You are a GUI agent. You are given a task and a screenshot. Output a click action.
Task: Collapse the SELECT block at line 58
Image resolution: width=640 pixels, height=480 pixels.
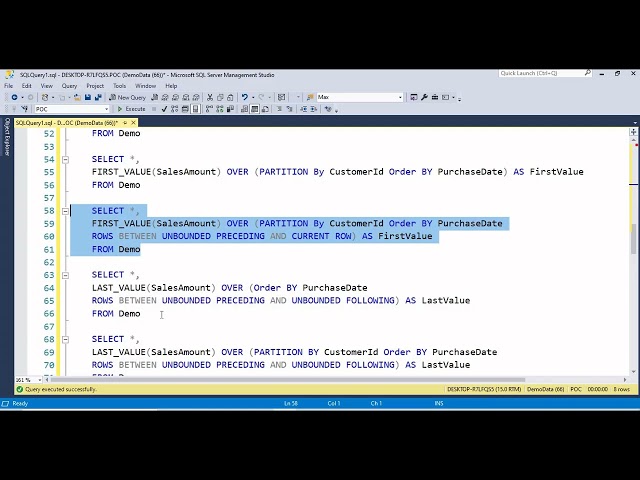pos(65,211)
